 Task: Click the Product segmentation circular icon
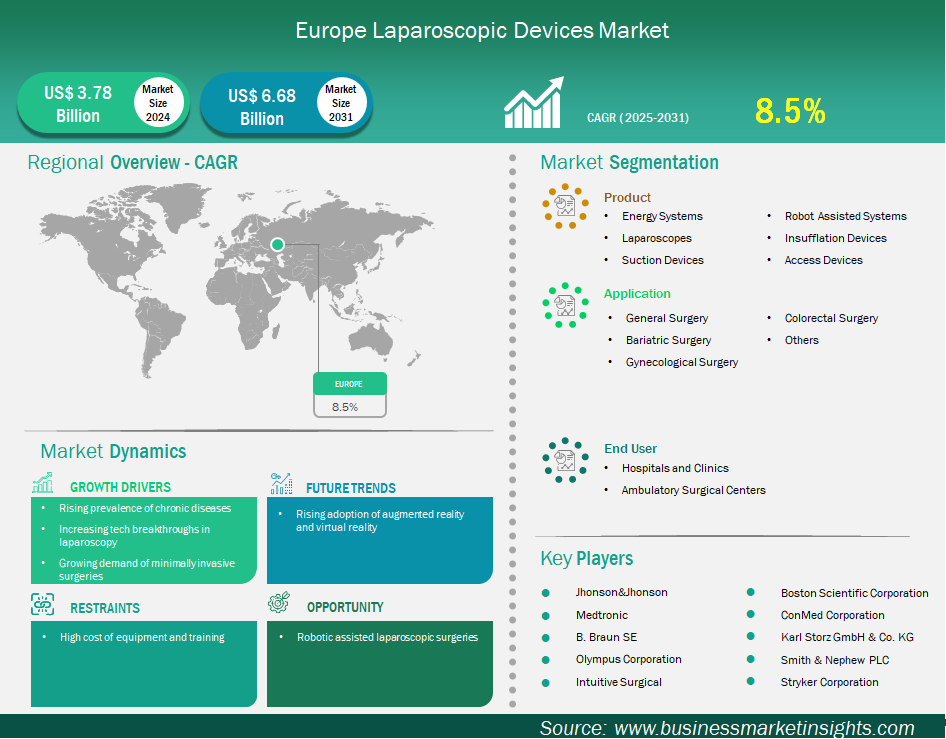(x=565, y=206)
